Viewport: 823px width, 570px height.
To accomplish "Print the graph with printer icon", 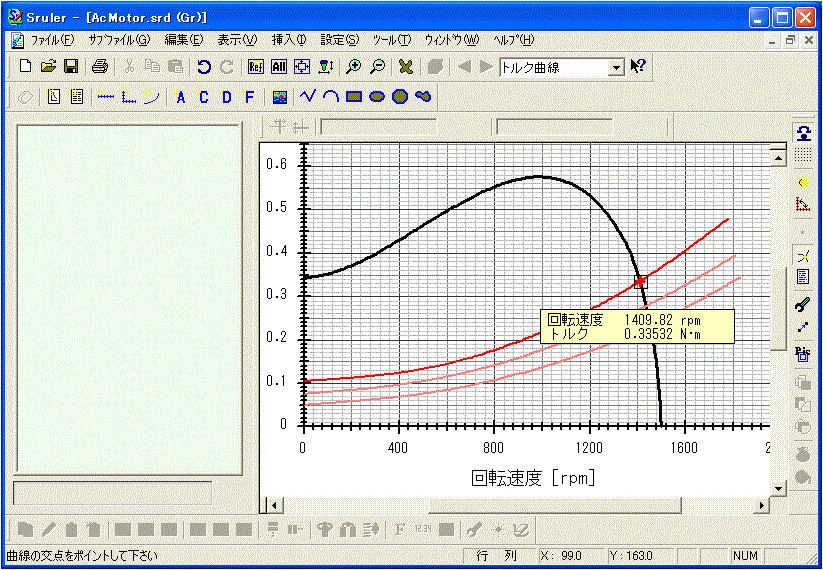I will pyautogui.click(x=100, y=67).
